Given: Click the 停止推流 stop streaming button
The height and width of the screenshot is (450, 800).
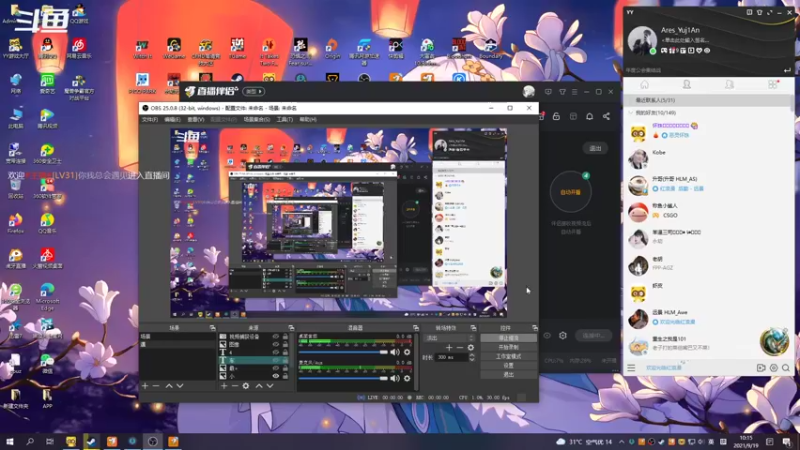Looking at the screenshot, I should coord(508,338).
